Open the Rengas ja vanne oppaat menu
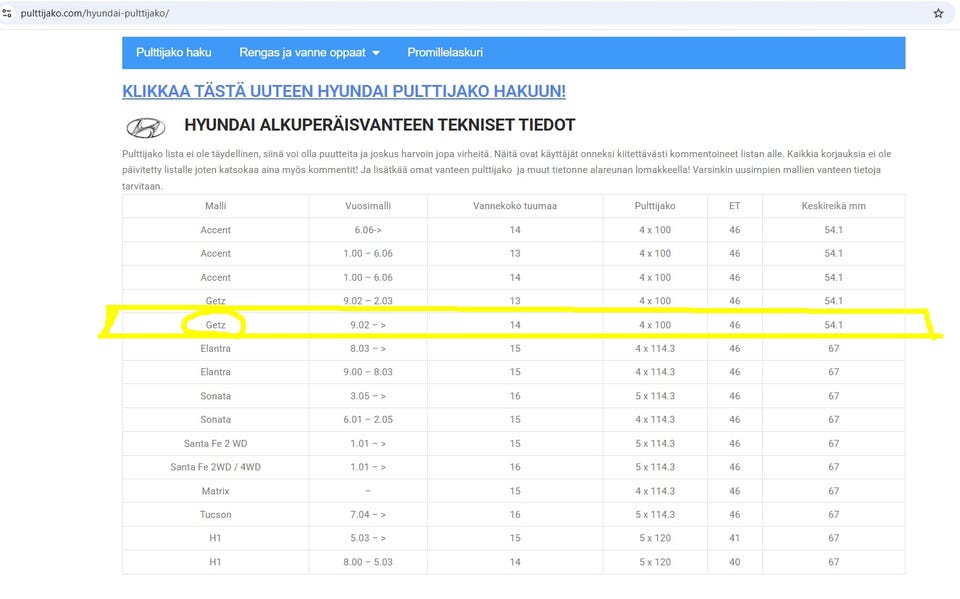Image resolution: width=960 pixels, height=599 pixels. (309, 53)
